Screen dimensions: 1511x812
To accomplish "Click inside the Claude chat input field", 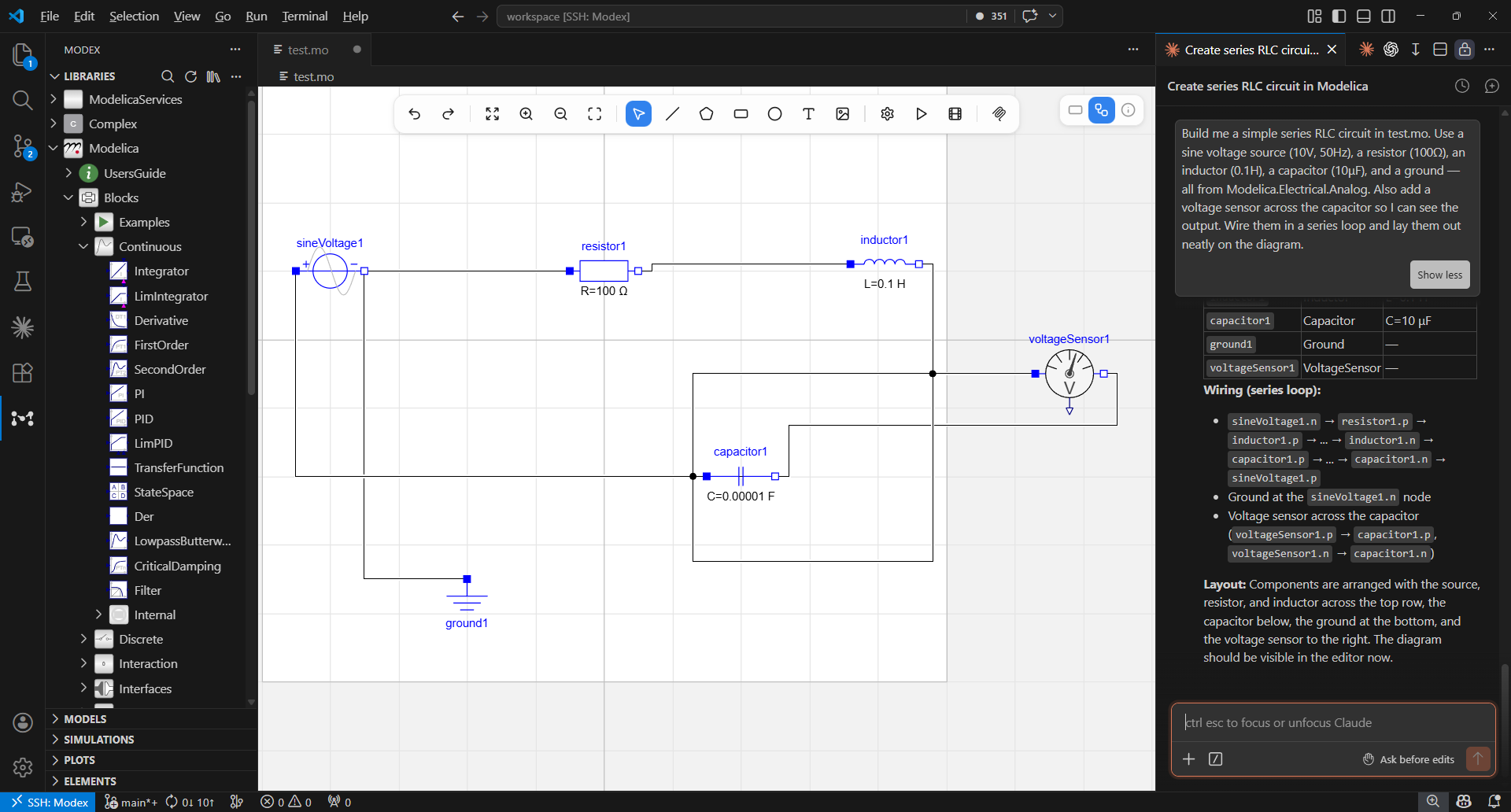I will (1330, 722).
